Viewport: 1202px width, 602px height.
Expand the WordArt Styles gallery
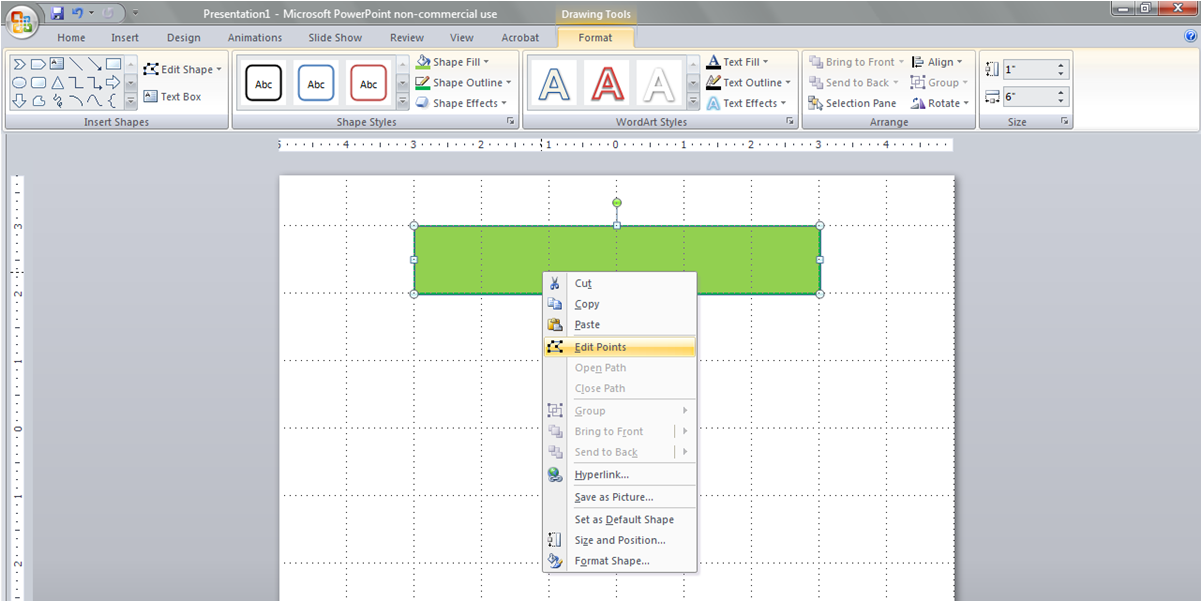tap(692, 101)
